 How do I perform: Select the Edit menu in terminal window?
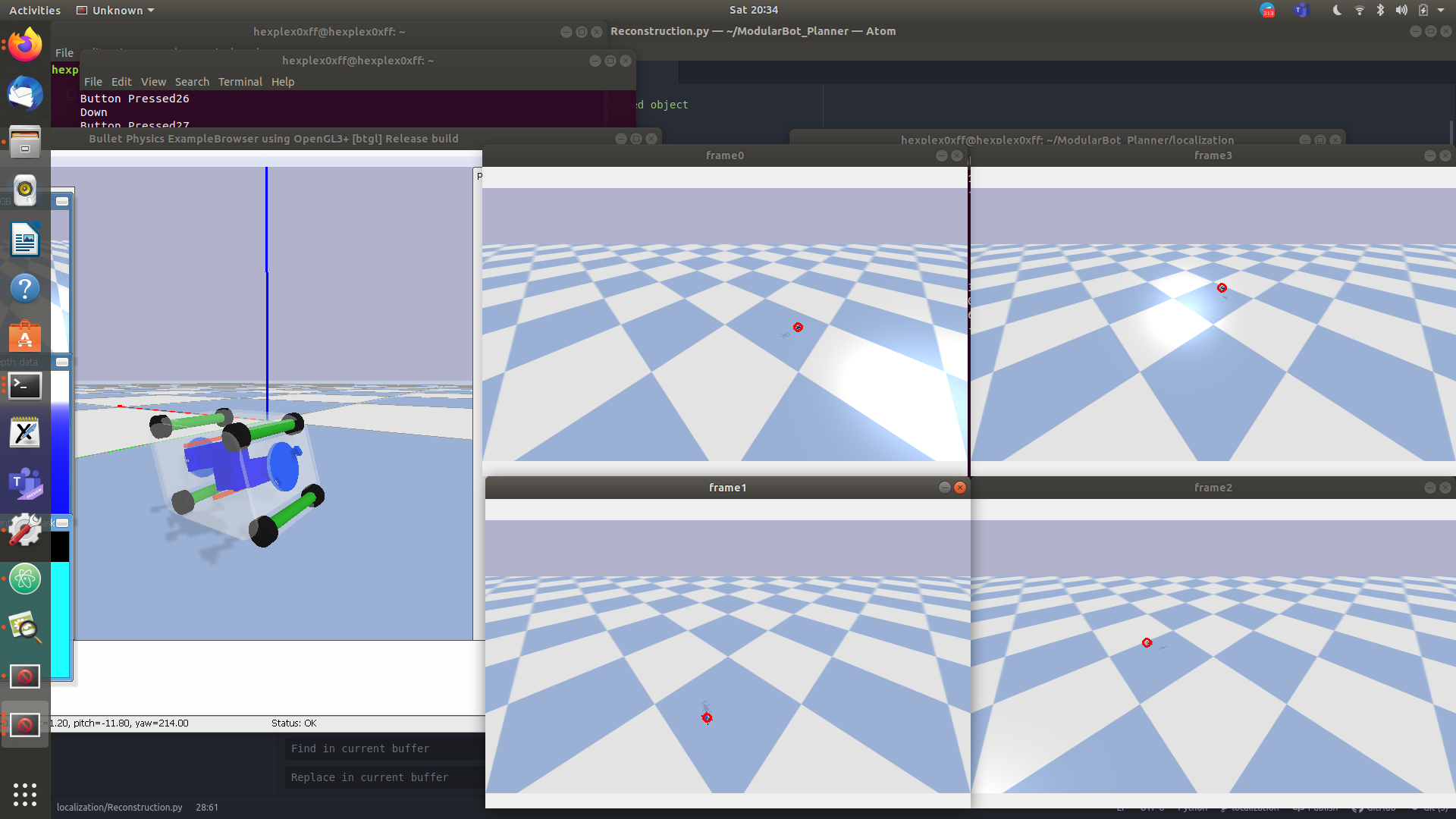point(120,81)
